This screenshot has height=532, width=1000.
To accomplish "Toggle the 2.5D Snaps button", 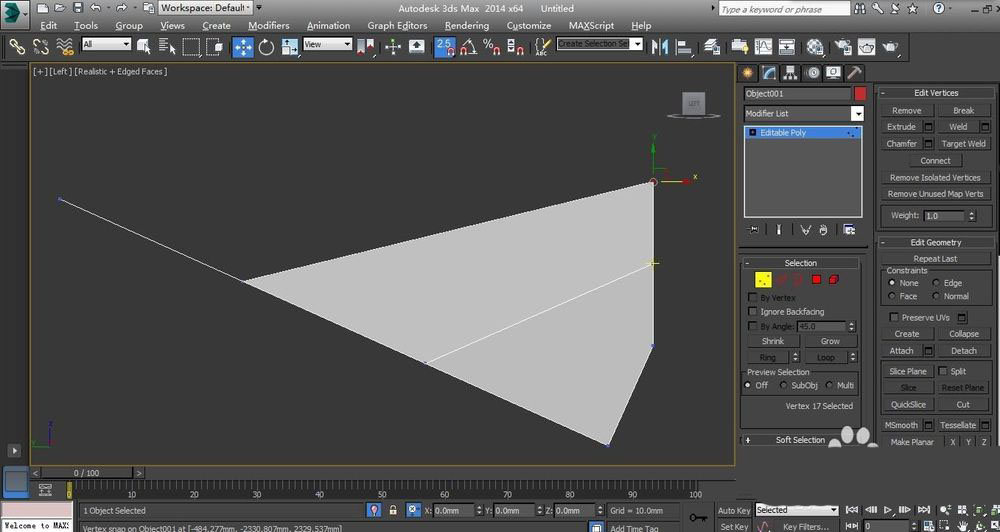I will click(x=444, y=47).
